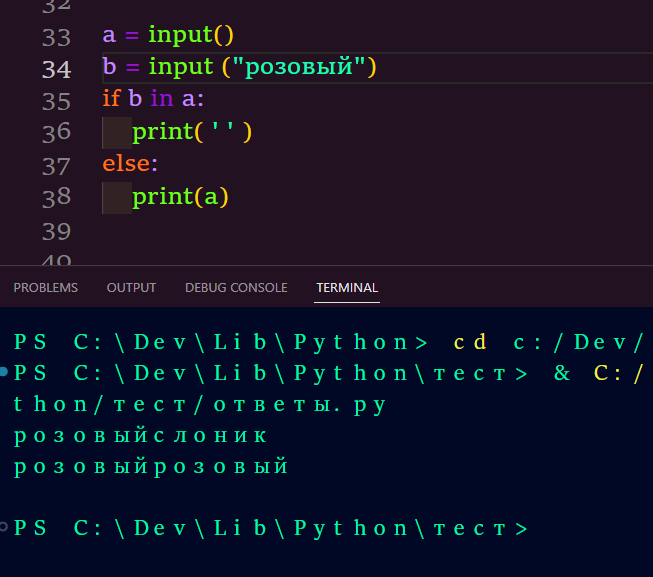This screenshot has height=577, width=653.
Task: Click terminal output 'розовыйрозовый'
Action: (x=151, y=467)
